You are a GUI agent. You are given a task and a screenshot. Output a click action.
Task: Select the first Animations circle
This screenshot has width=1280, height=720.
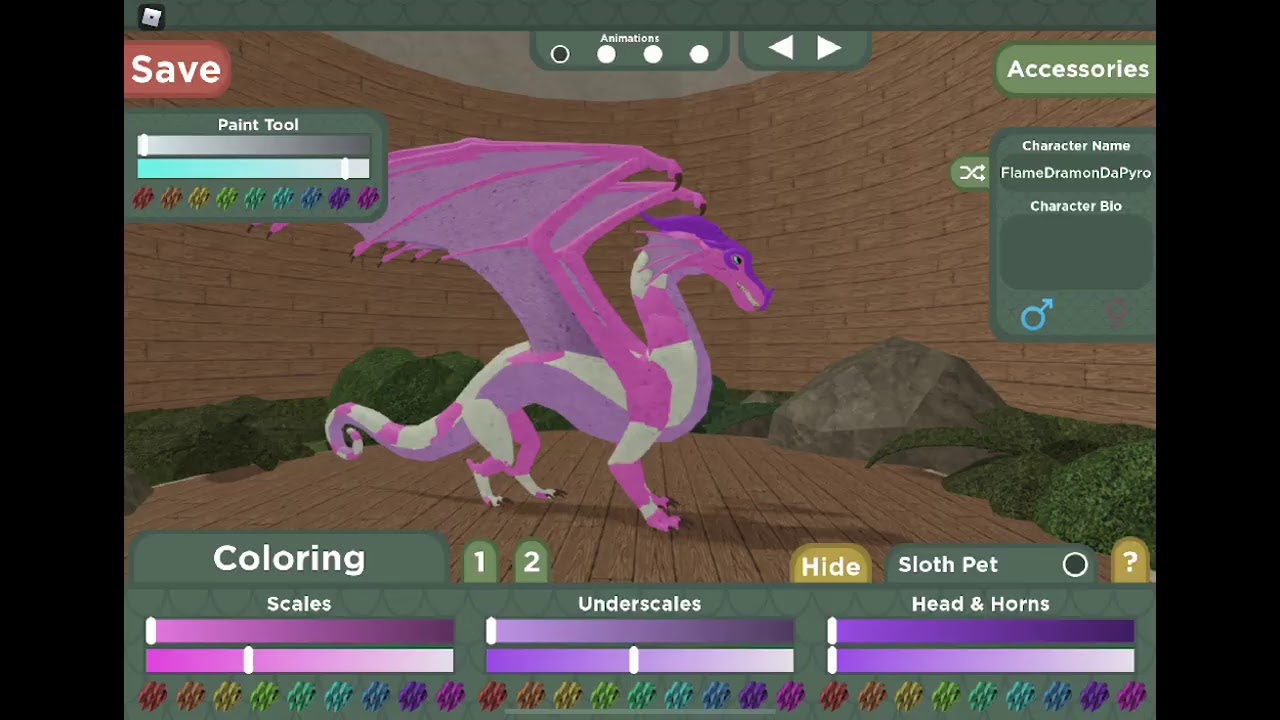click(560, 55)
